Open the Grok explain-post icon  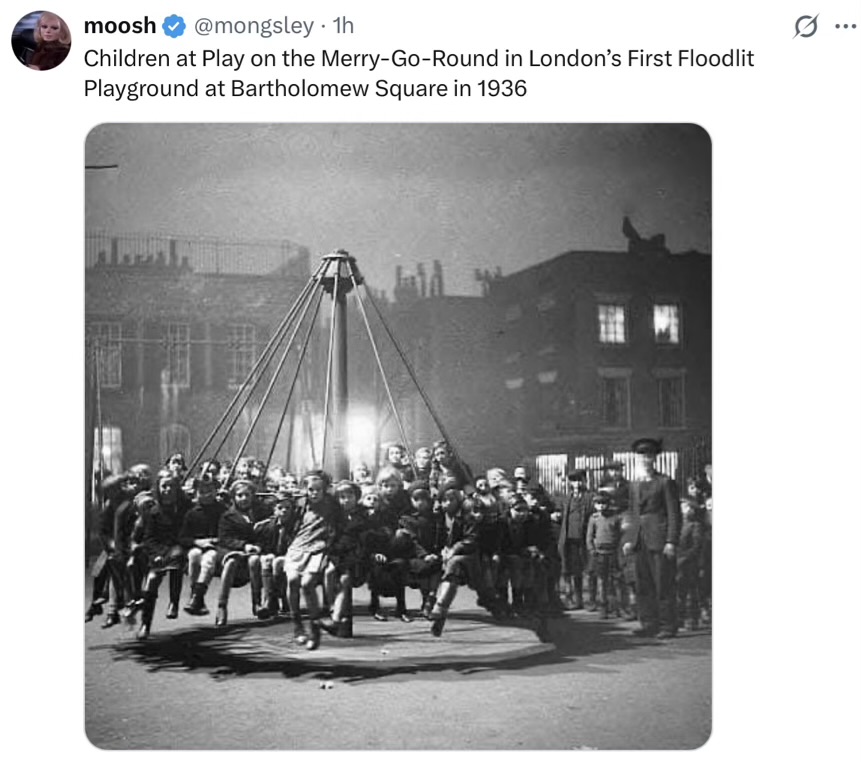pos(806,26)
